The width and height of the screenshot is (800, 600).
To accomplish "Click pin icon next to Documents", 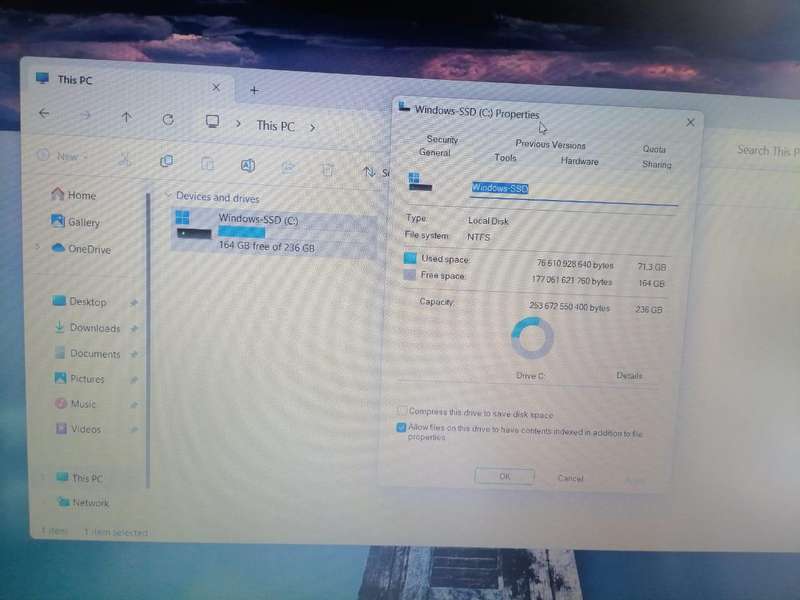I will tap(134, 355).
